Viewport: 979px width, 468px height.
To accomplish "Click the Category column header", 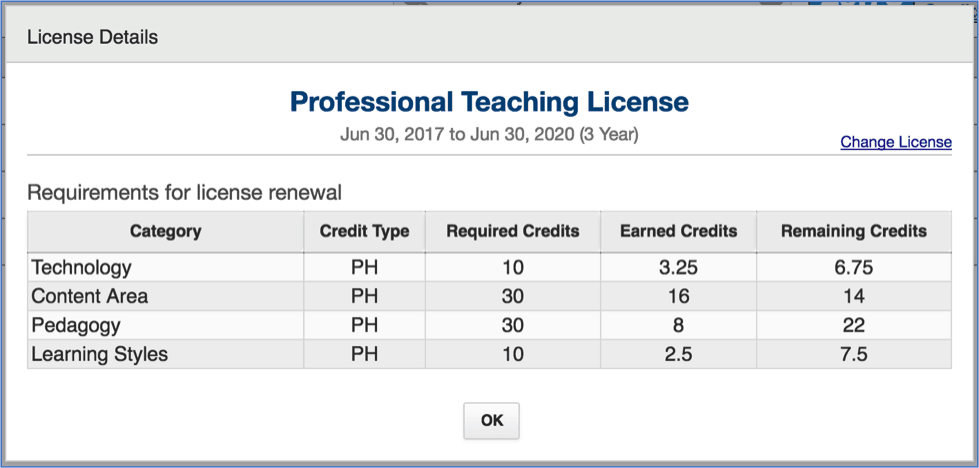I will click(165, 231).
